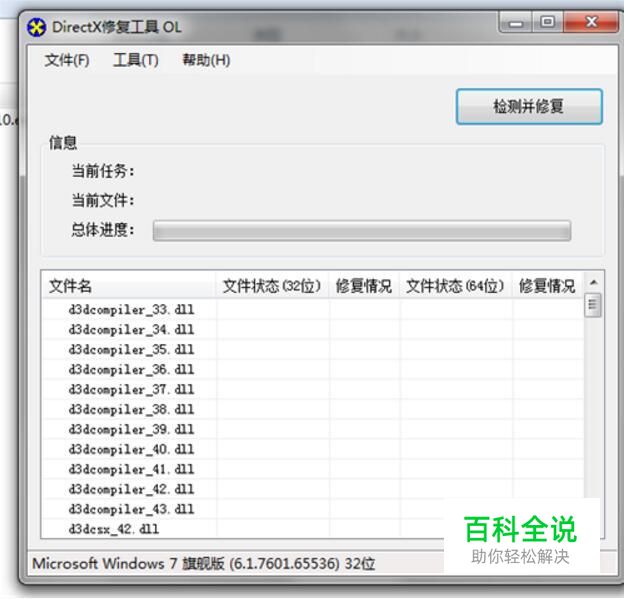Click the file list scrollbar thumb

pos(593,304)
